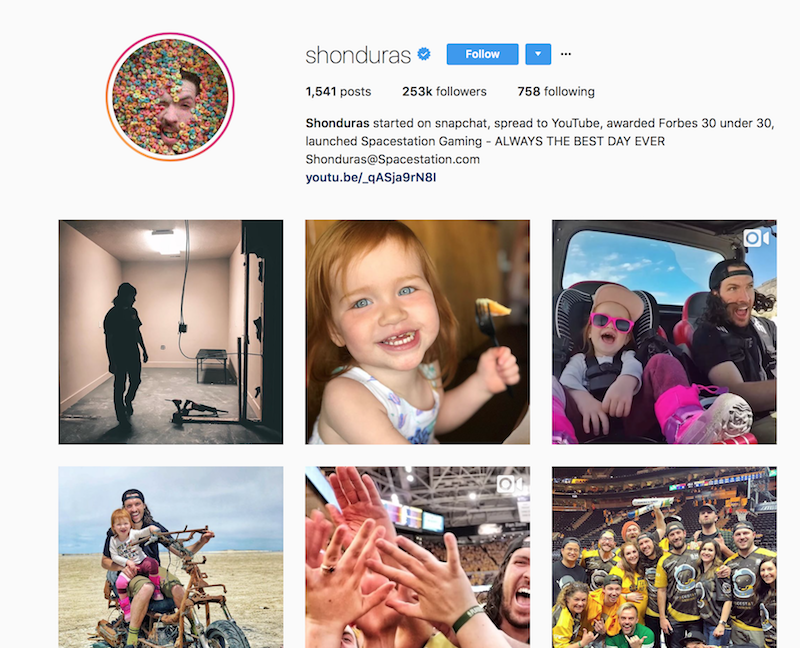This screenshot has width=800, height=648.
Task: View story via cereal profile picture
Action: click(170, 97)
